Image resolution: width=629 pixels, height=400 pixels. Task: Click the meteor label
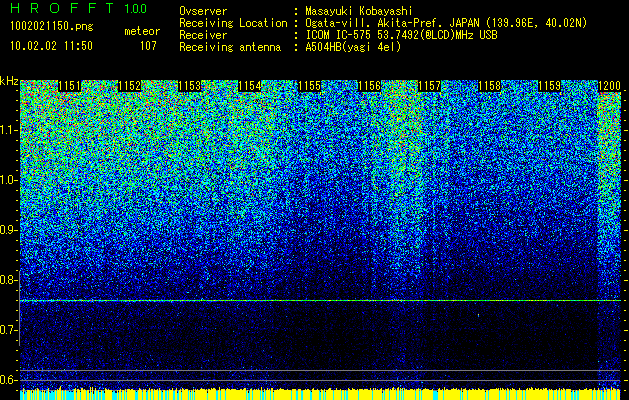(142, 31)
